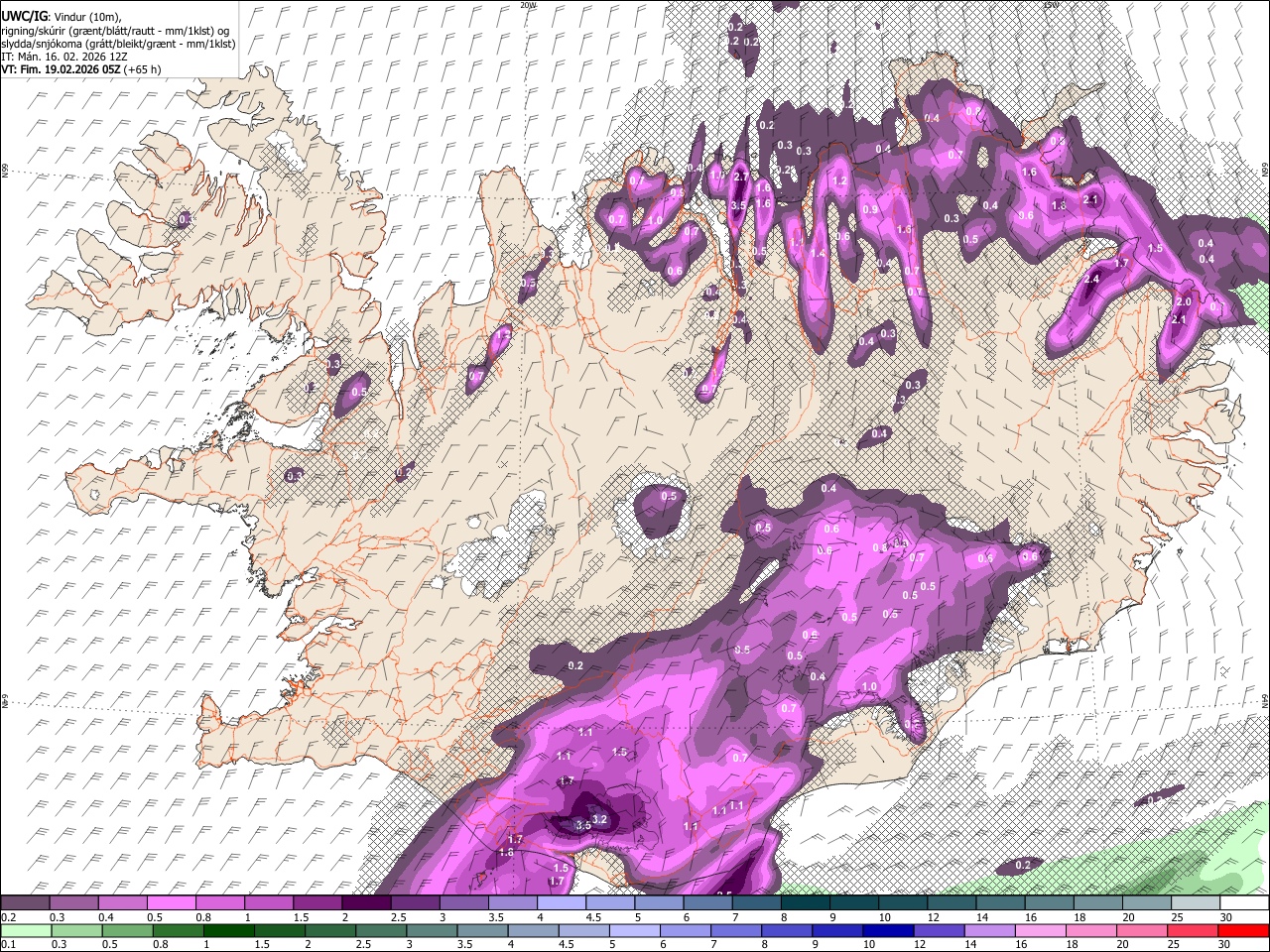
Task: Select light gray swatch between 25 and 30, purple scale
Action: [x=1196, y=903]
